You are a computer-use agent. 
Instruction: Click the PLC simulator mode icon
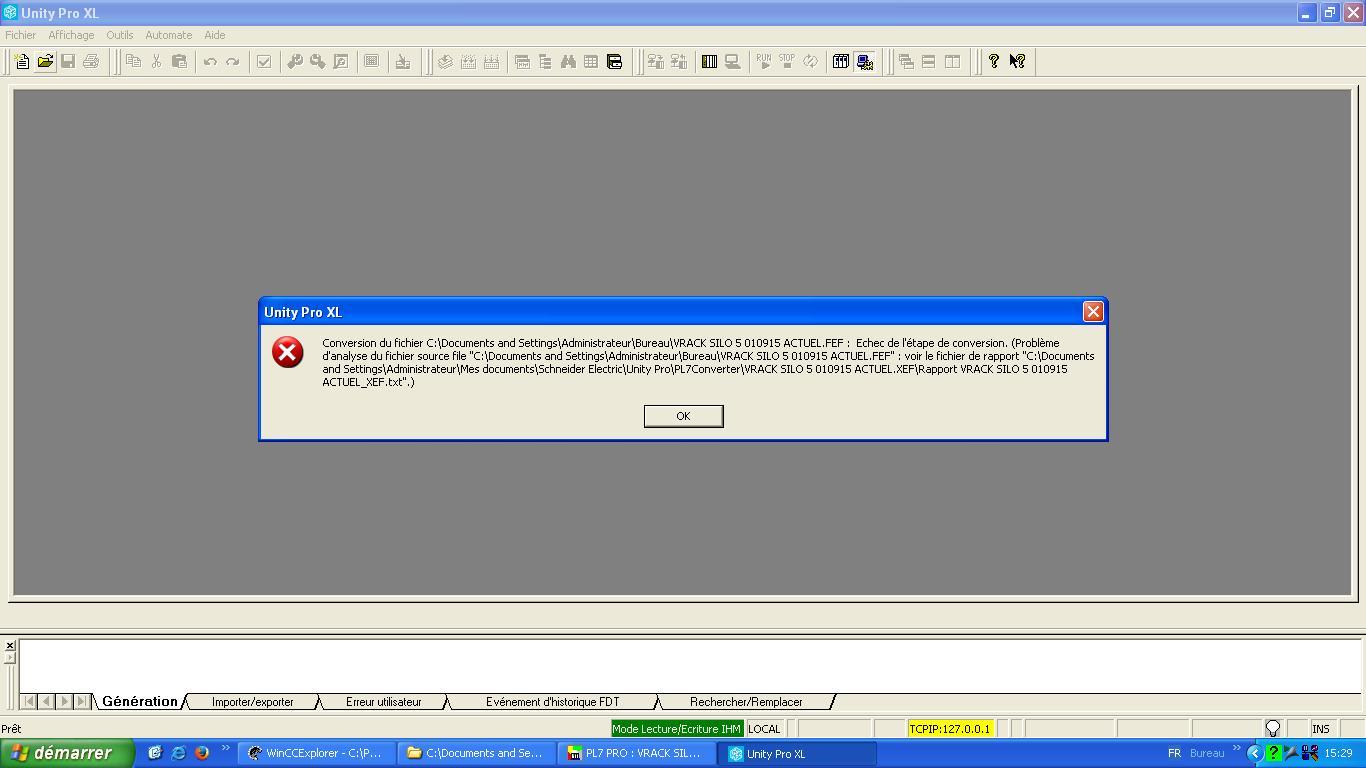864,62
